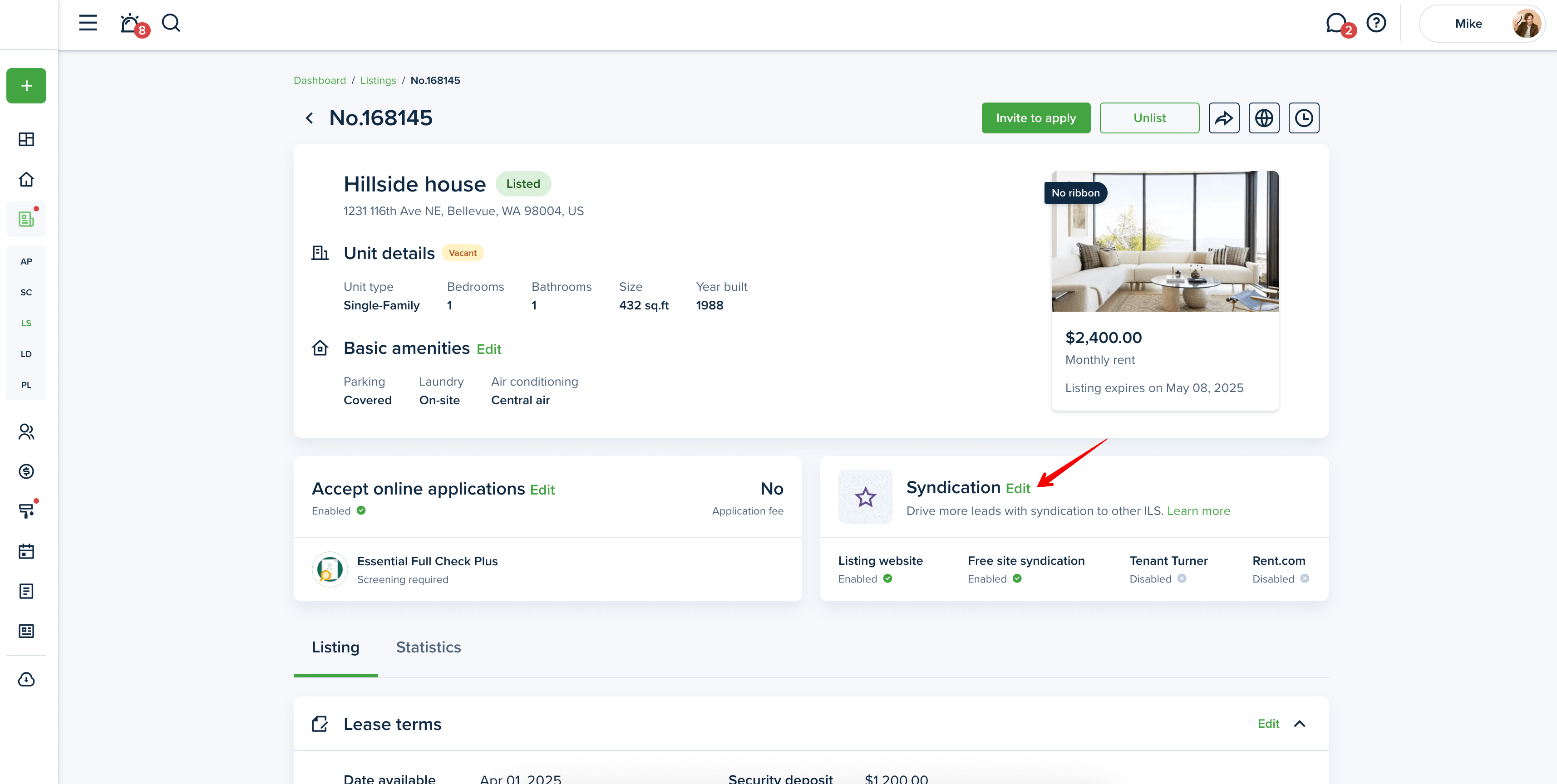Open Mike's profile menu
The image size is (1557, 784).
click(1482, 24)
